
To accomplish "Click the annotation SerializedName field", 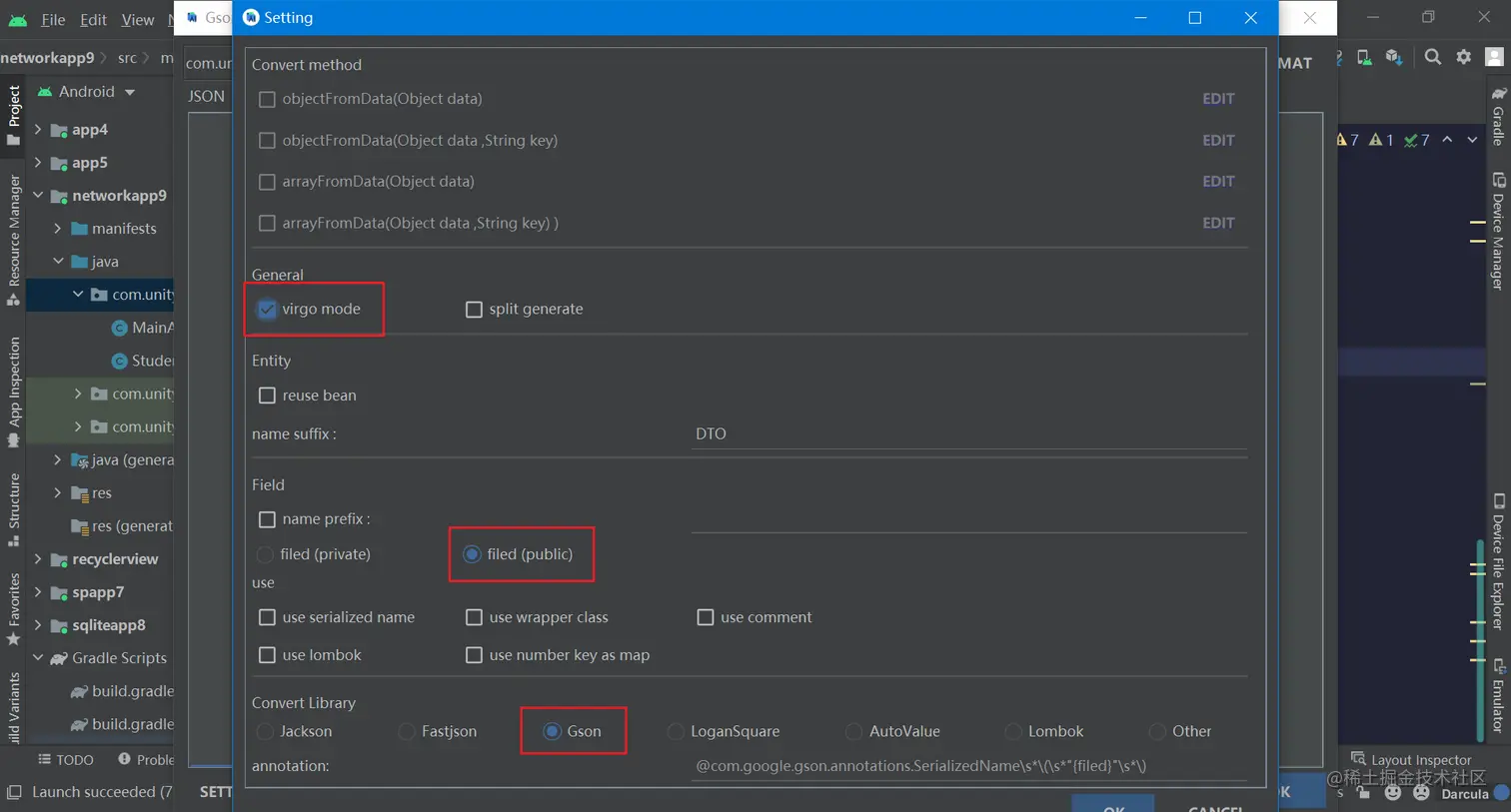I will coord(968,766).
